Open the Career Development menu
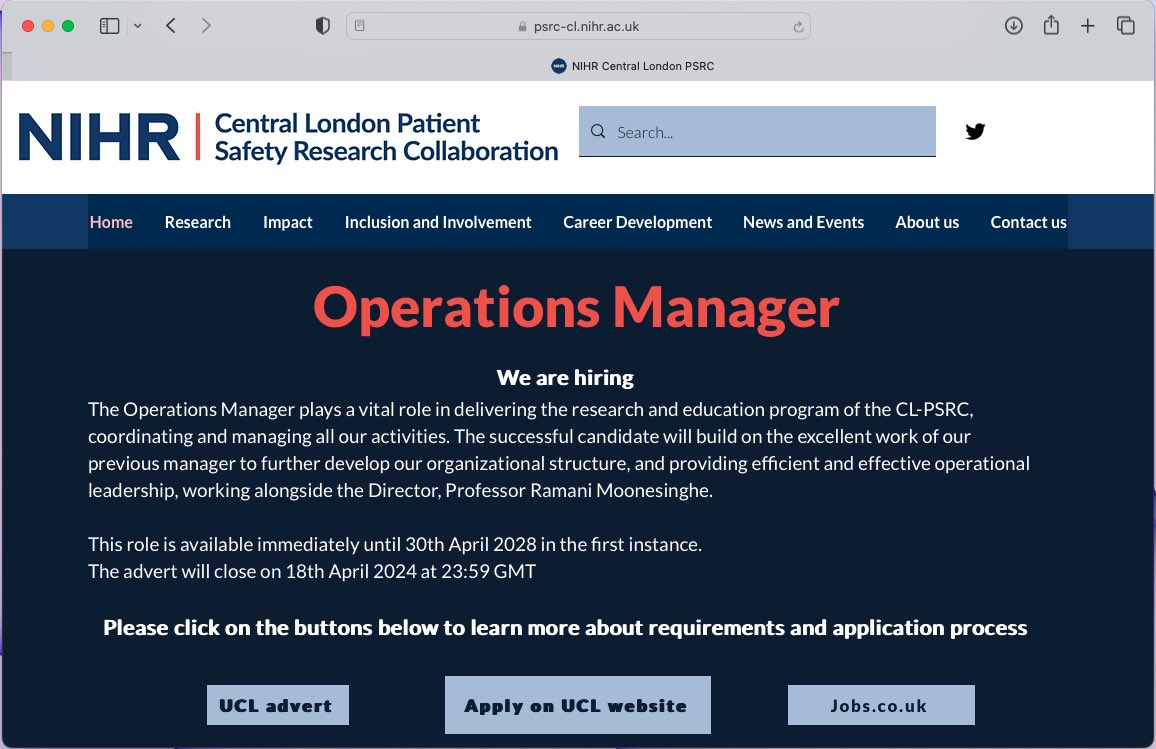 pos(638,222)
